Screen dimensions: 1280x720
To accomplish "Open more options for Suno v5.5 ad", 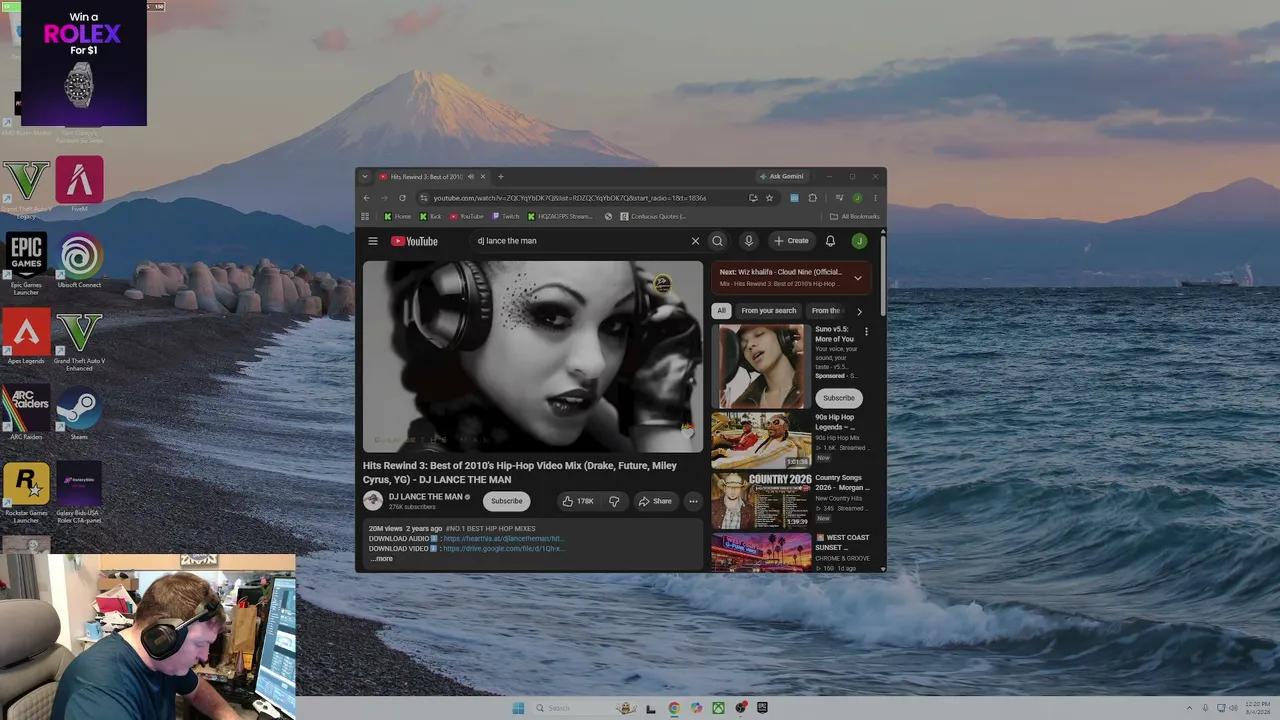I will pyautogui.click(x=866, y=331).
